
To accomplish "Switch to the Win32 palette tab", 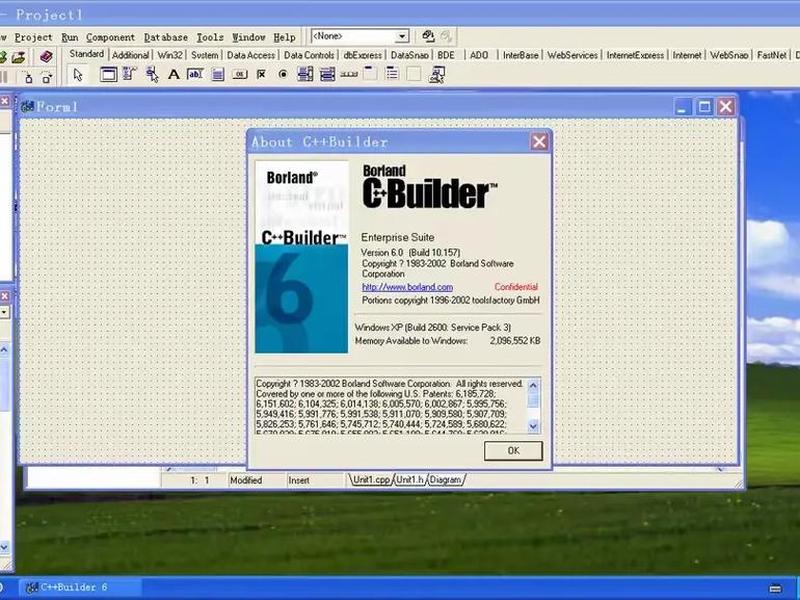I will pos(170,55).
